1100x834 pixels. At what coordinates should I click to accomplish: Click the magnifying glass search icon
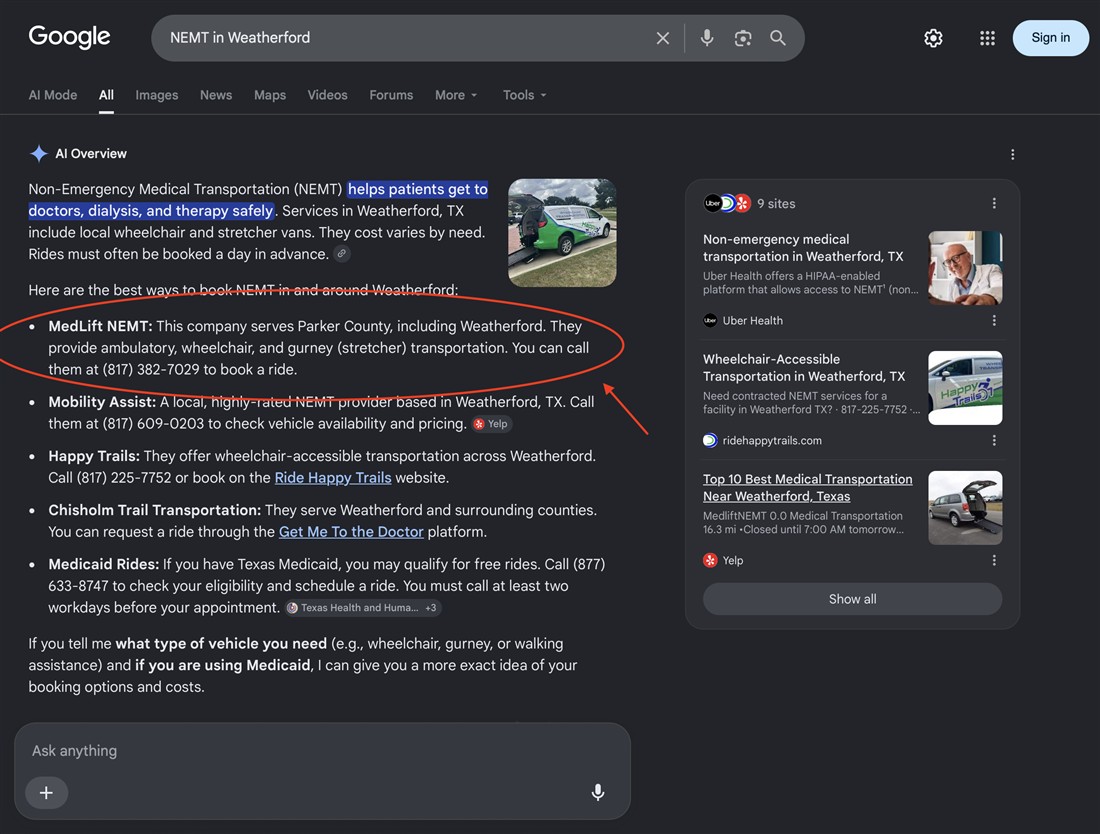pos(777,38)
